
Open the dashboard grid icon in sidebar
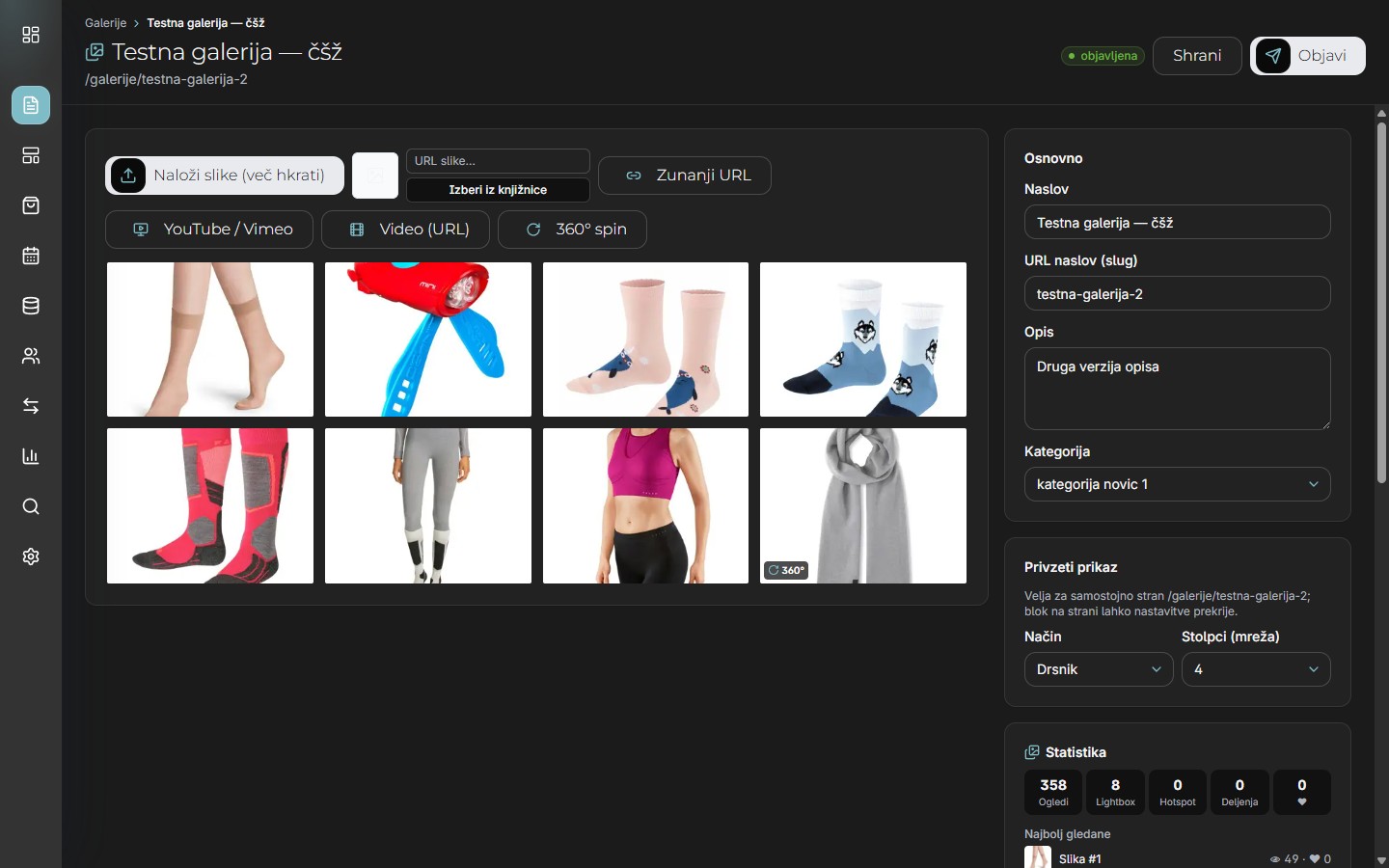click(x=31, y=35)
